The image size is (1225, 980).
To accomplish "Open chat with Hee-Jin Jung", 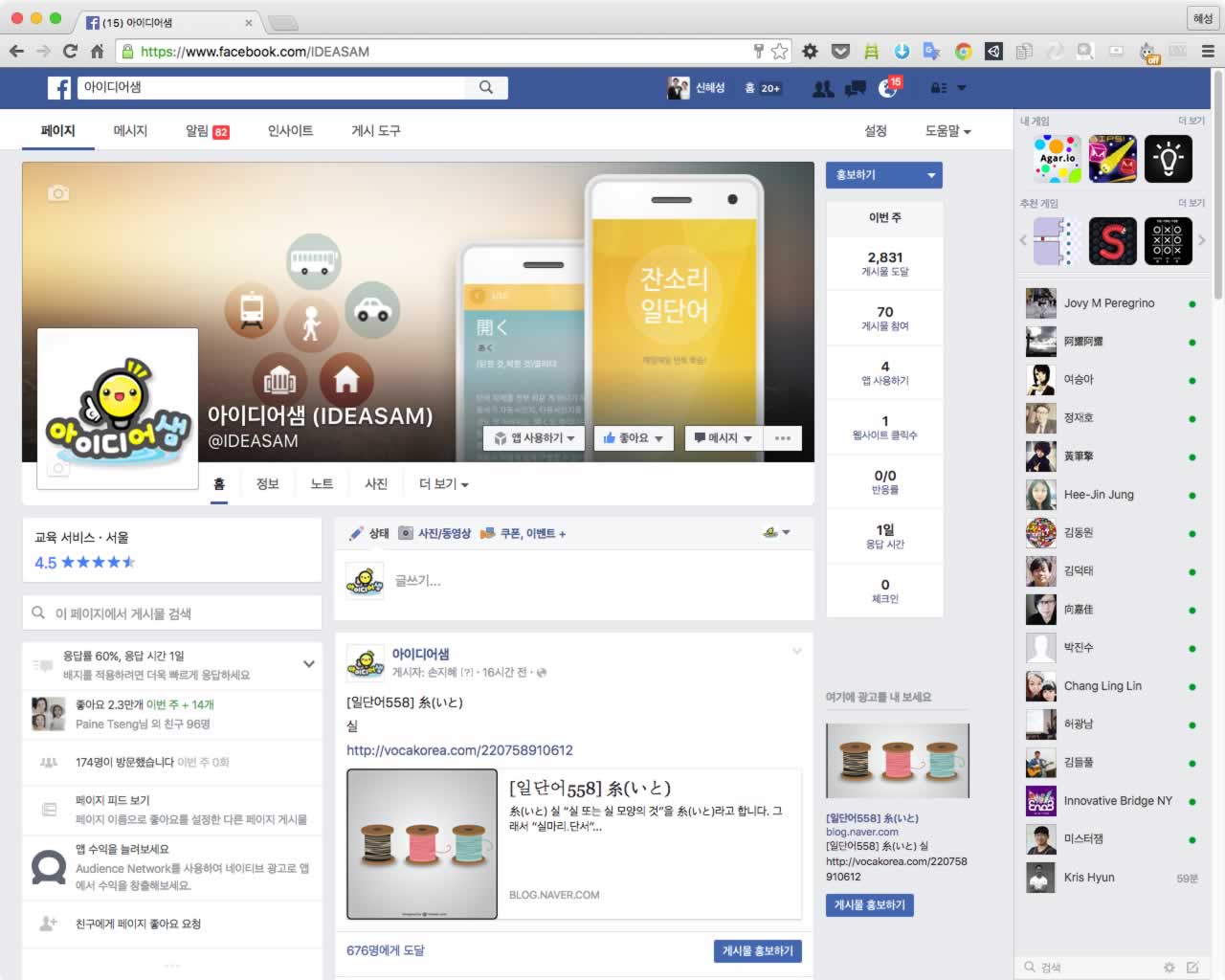I will [x=1111, y=495].
